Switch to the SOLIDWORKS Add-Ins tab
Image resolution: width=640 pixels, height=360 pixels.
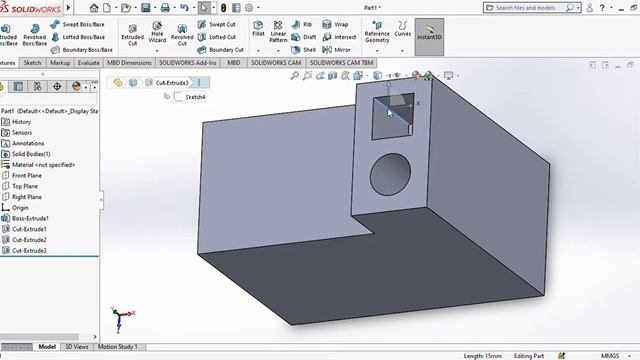pyautogui.click(x=188, y=63)
